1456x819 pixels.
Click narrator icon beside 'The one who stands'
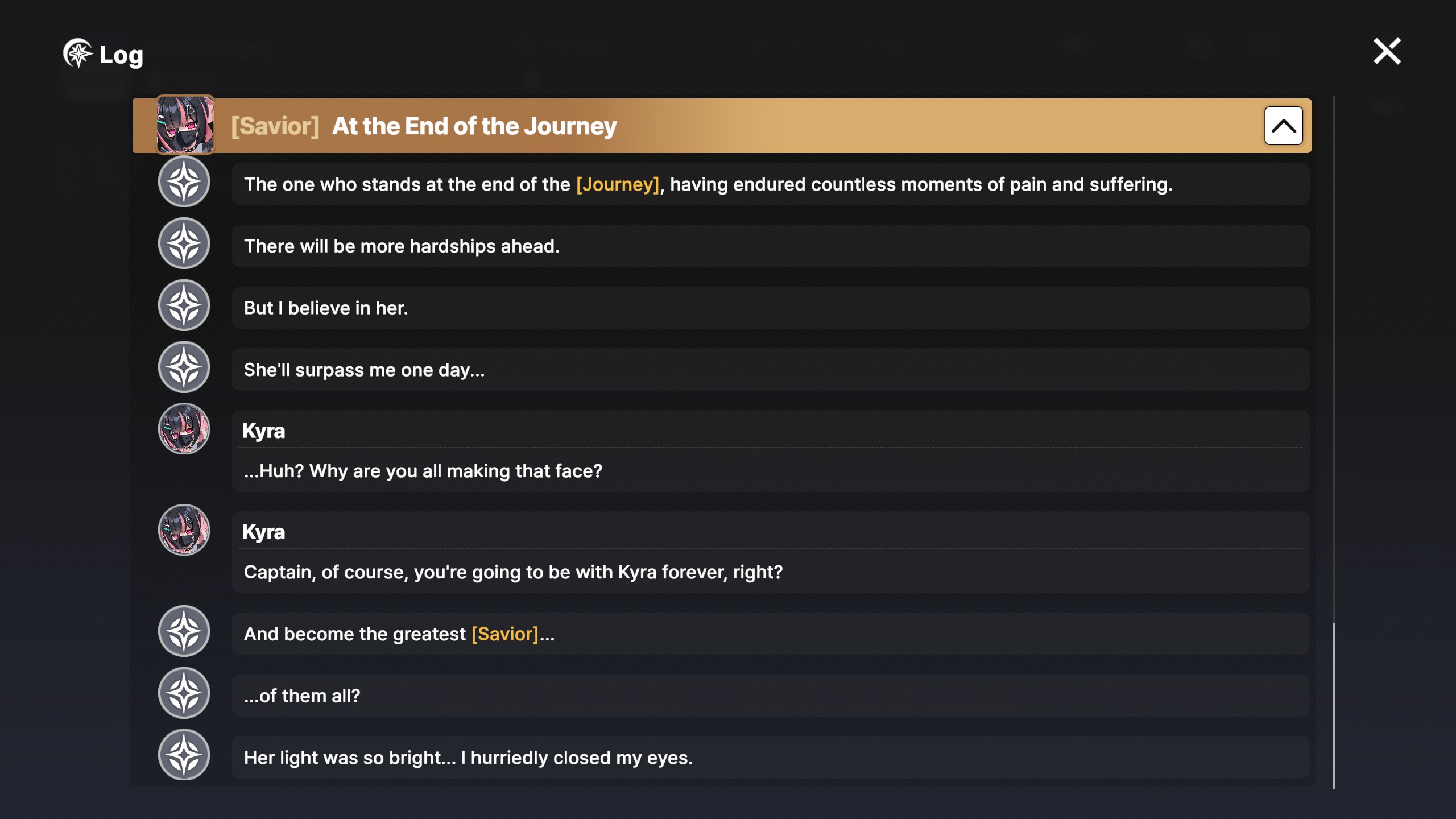184,181
